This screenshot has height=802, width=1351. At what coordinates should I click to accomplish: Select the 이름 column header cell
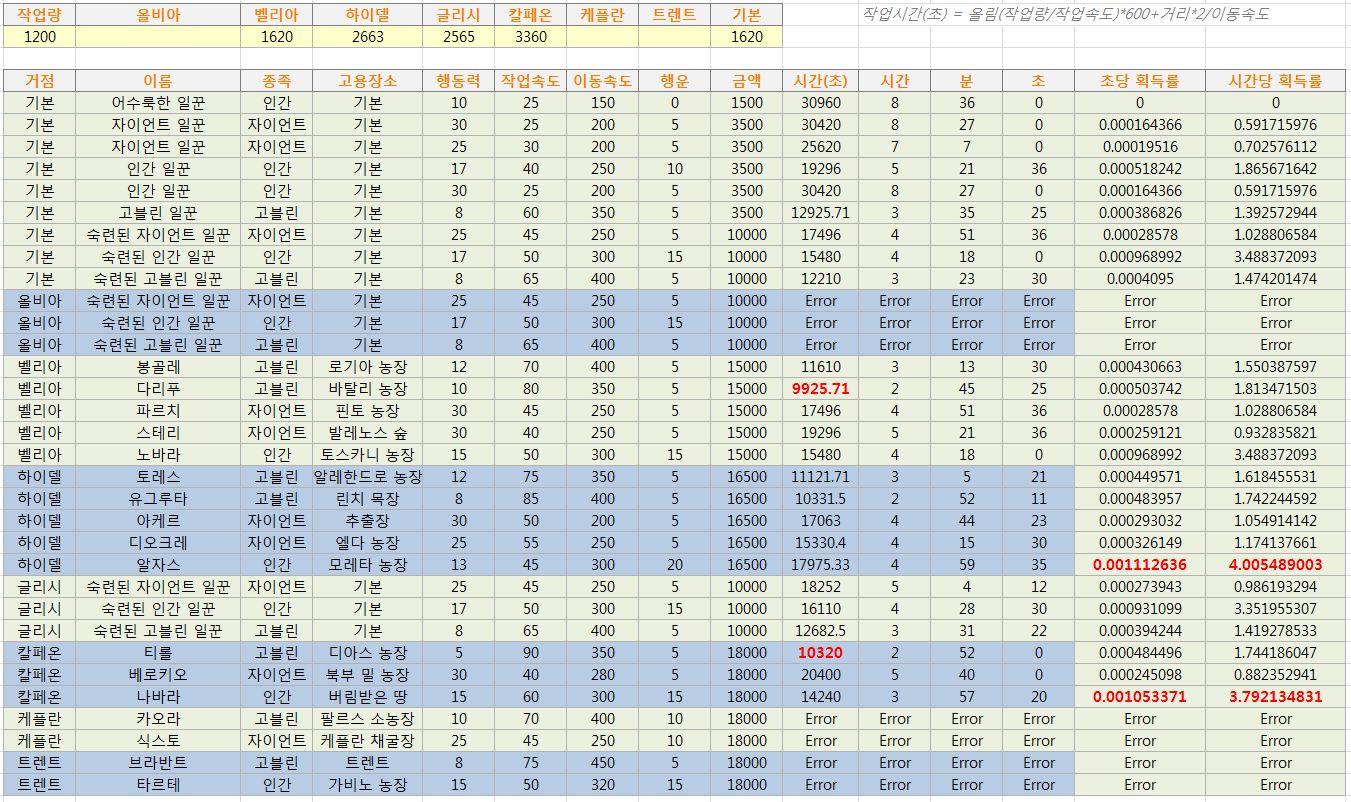pyautogui.click(x=158, y=81)
